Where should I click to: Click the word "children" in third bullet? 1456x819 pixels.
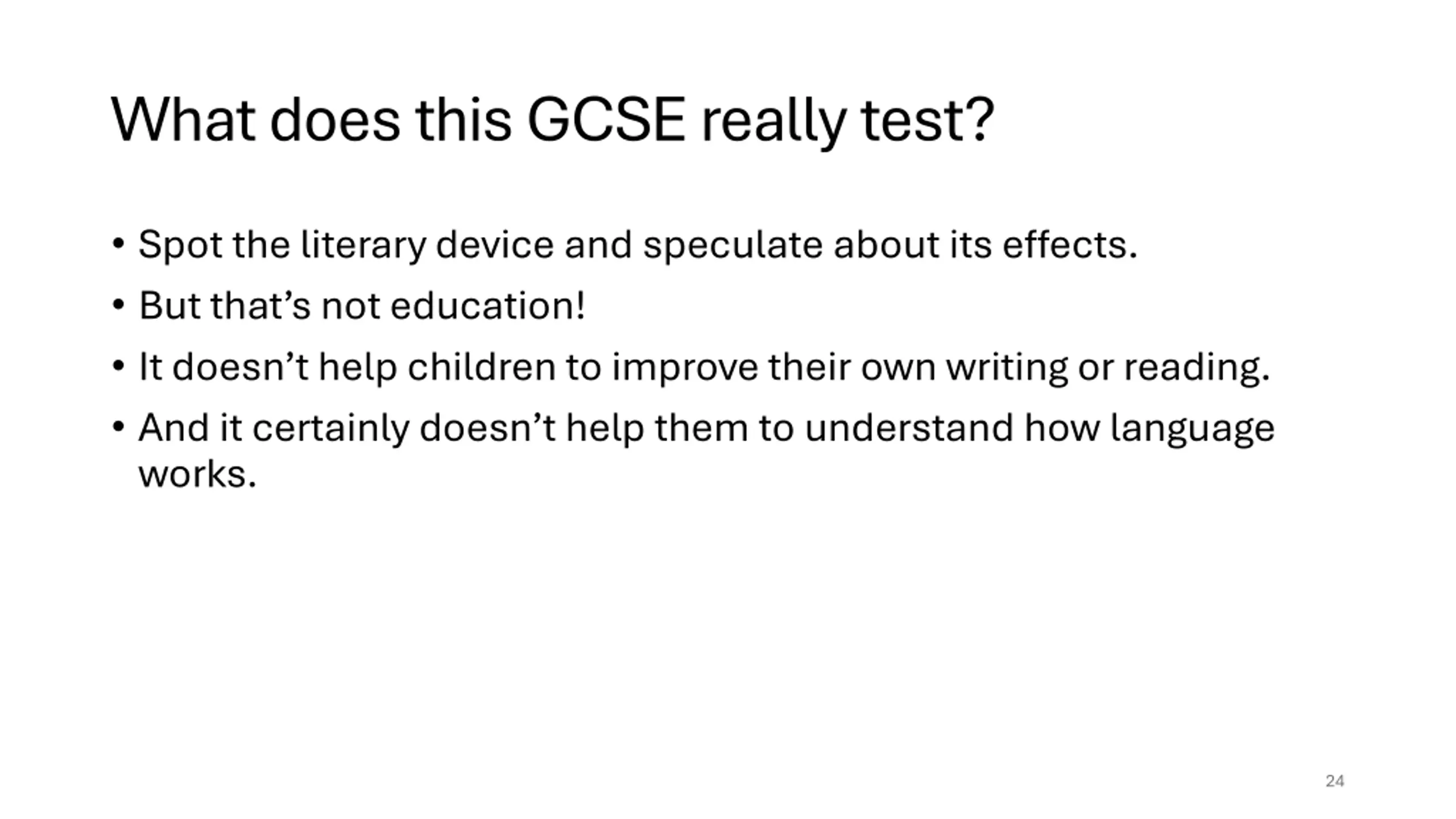(x=481, y=367)
